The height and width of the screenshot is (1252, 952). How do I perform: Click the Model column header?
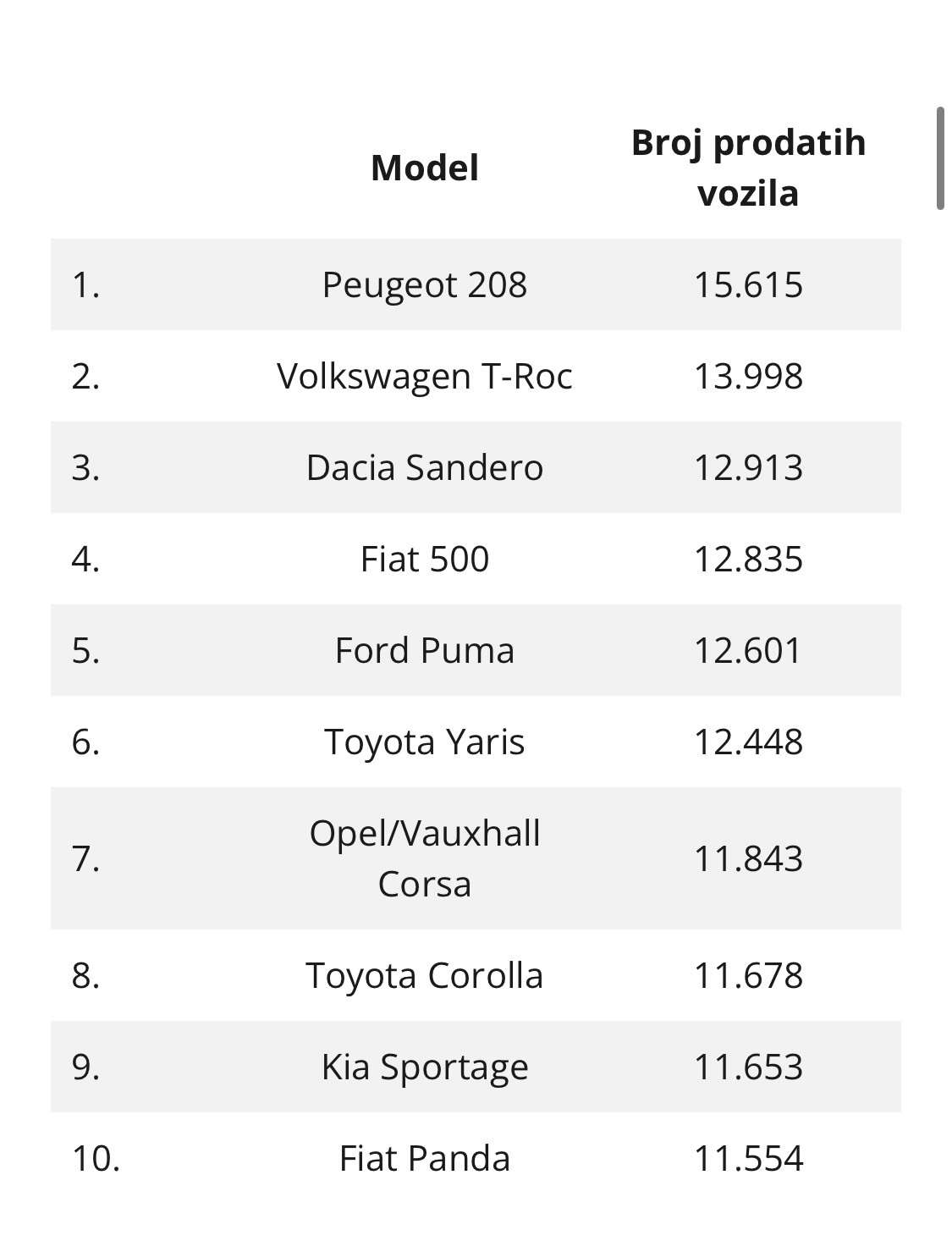pyautogui.click(x=425, y=168)
